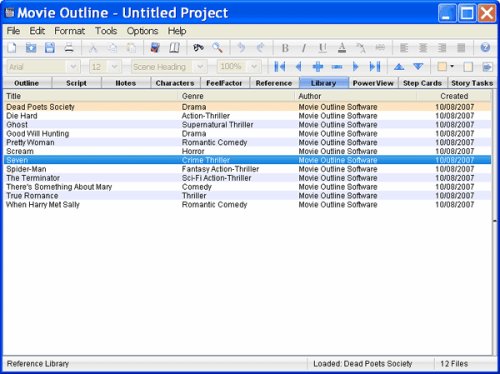The width and height of the screenshot is (500, 374).
Task: Click the blank note page icon
Action: (468, 67)
